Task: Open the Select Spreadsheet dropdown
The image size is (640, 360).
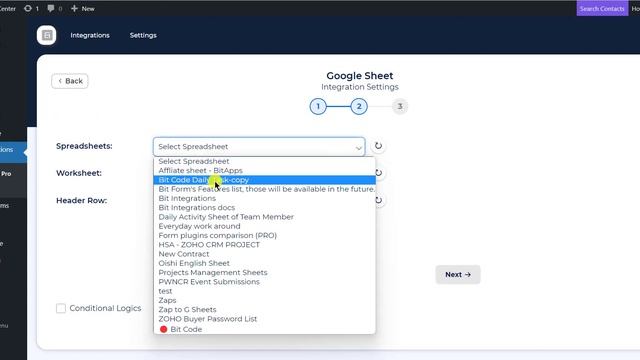Action: click(259, 147)
